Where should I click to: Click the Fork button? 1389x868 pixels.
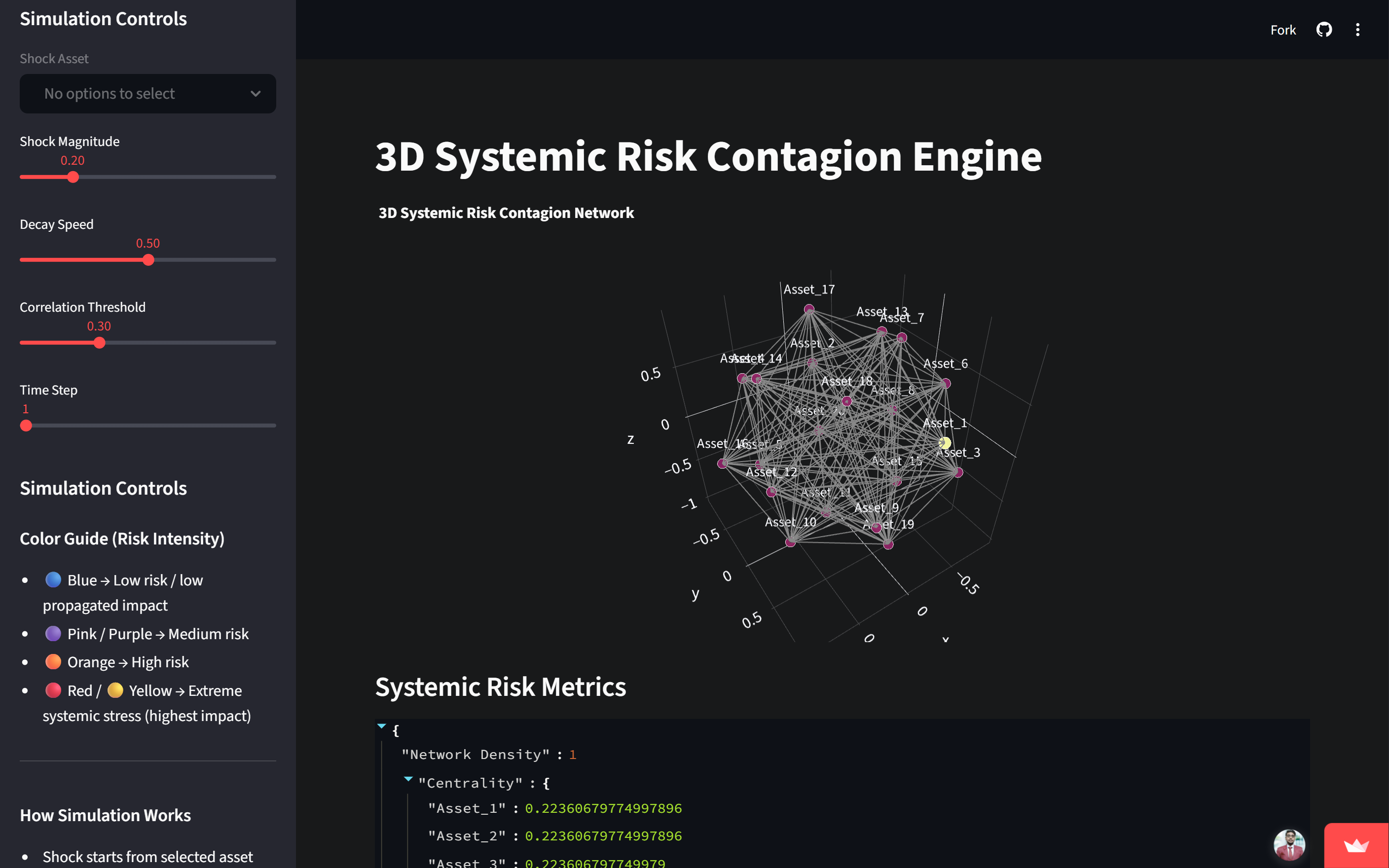pos(1283,30)
